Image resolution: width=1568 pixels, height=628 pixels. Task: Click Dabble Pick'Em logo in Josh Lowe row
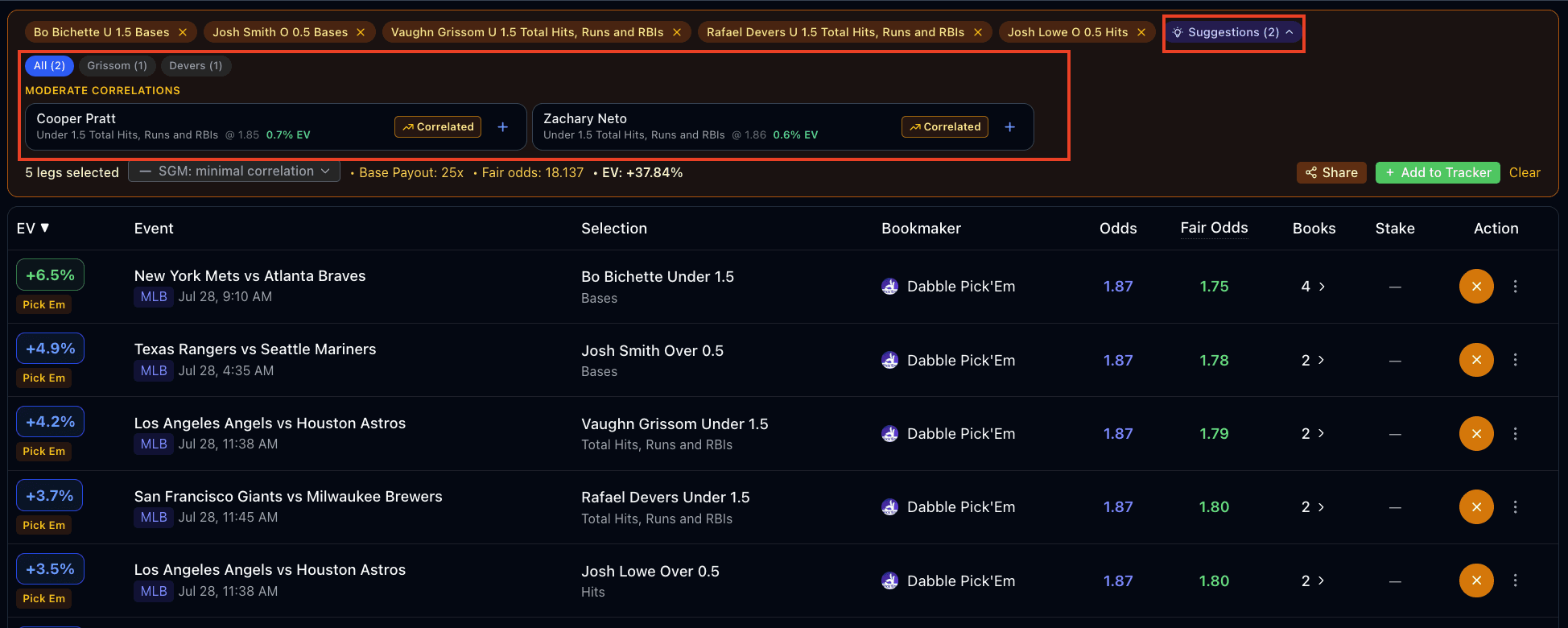(889, 580)
